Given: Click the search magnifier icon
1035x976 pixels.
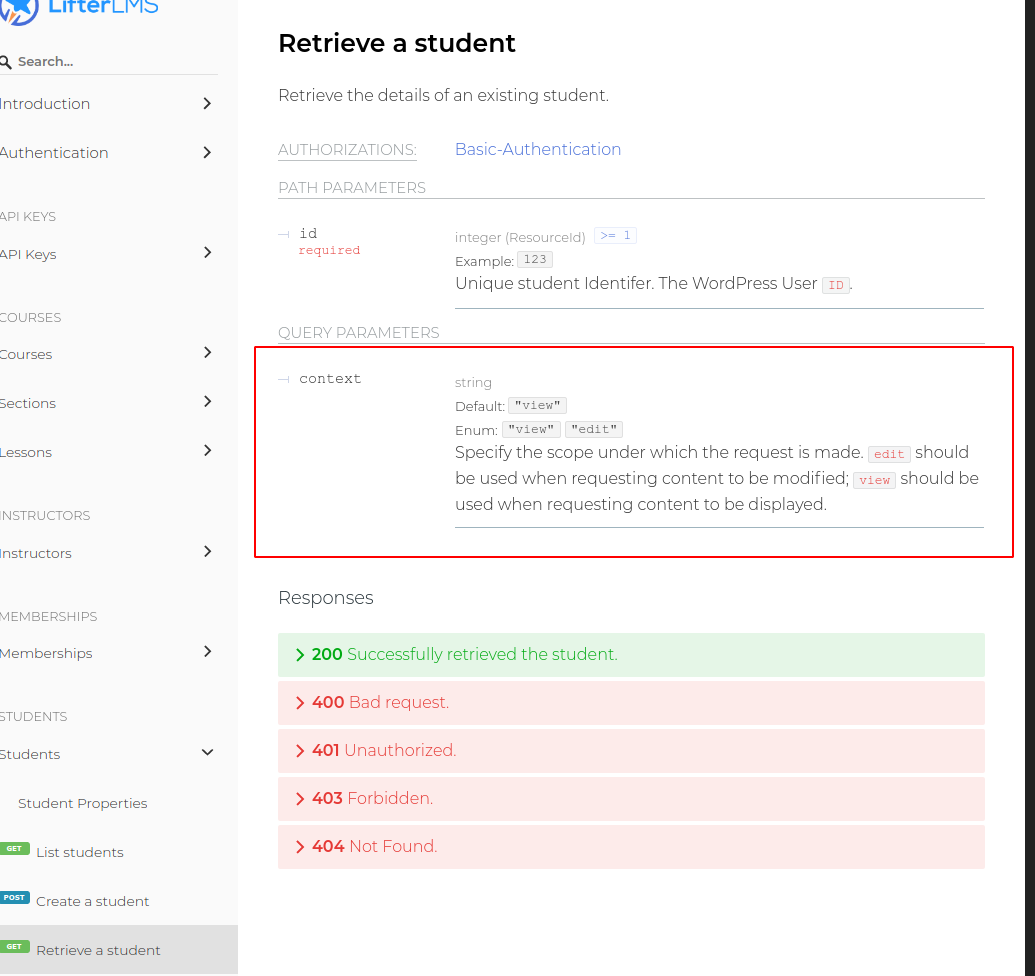Looking at the screenshot, I should (x=5, y=61).
